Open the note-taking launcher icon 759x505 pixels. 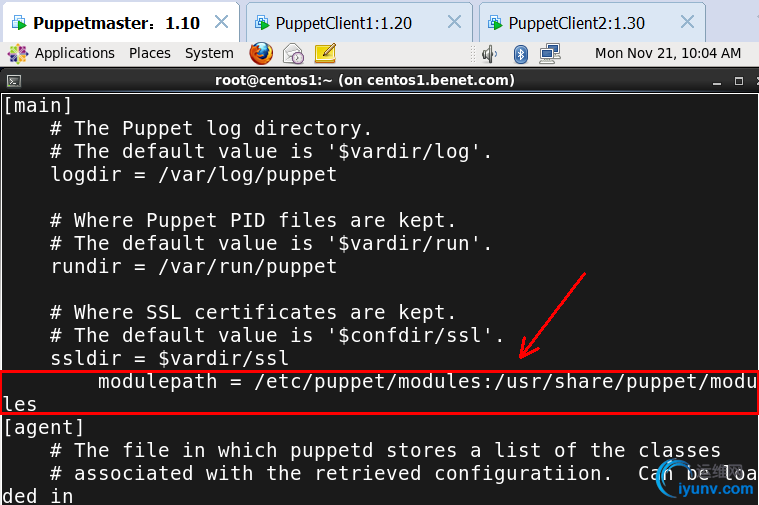[325, 53]
